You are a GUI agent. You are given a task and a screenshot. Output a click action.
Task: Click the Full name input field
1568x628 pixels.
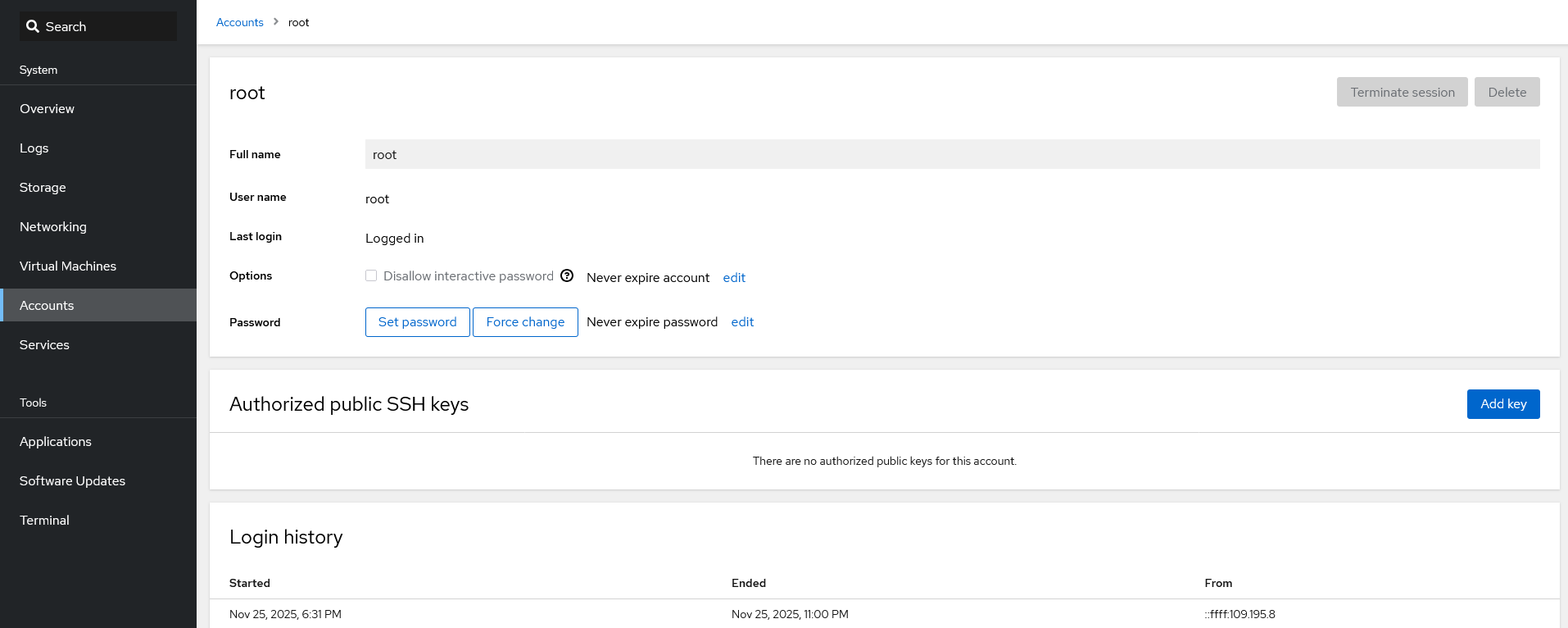[952, 154]
